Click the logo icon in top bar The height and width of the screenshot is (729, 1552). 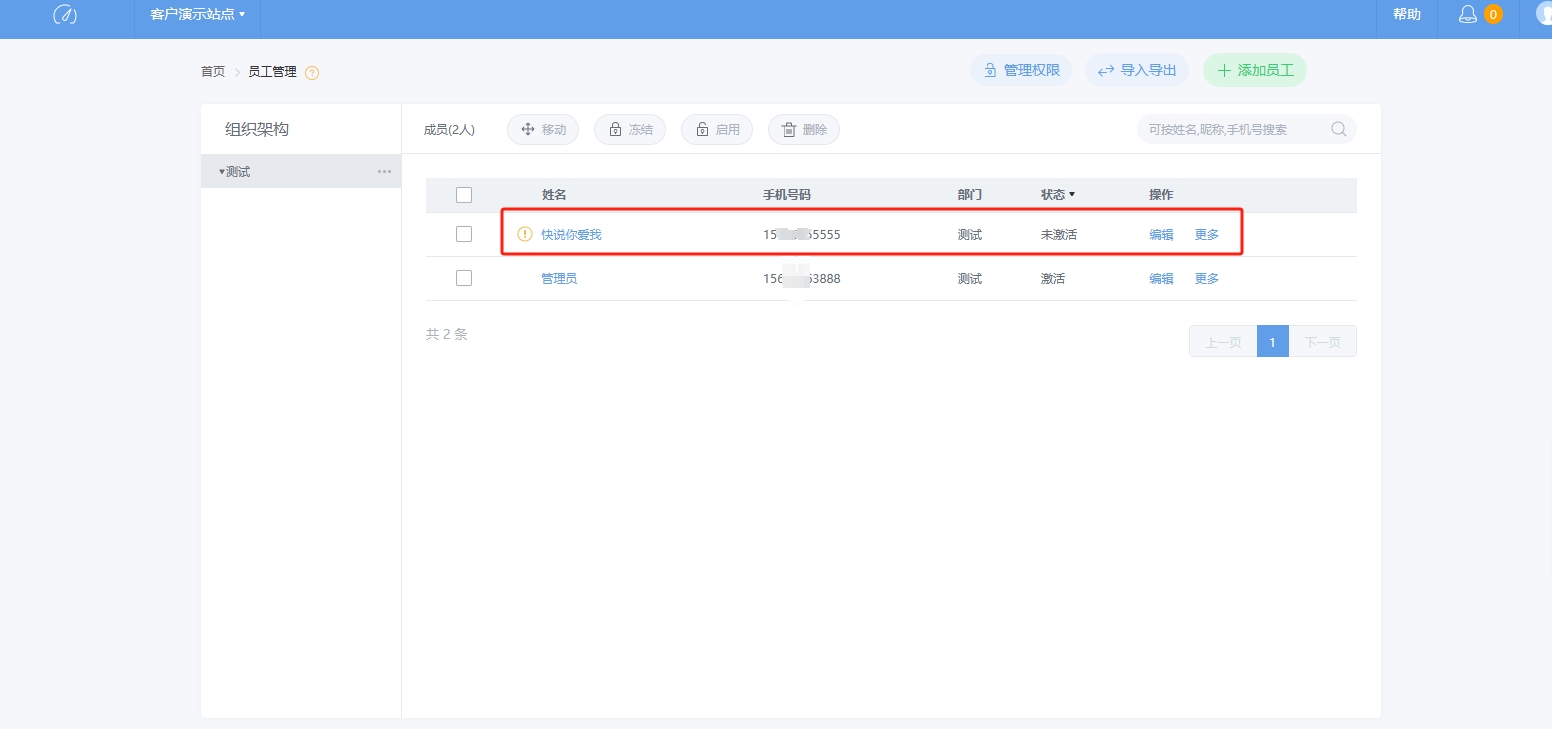click(65, 15)
